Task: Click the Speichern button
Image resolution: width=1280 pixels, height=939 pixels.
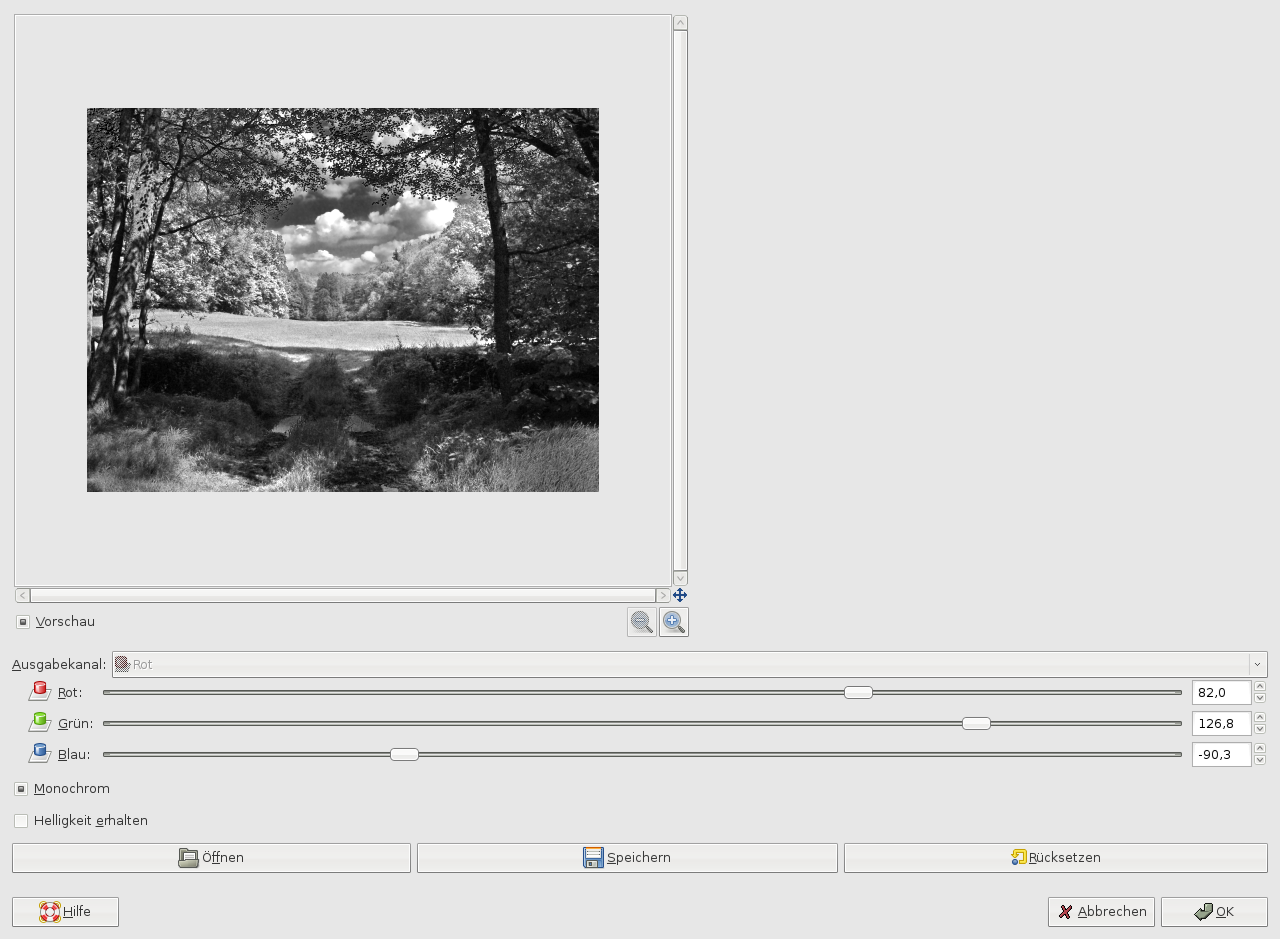Action: tap(627, 858)
